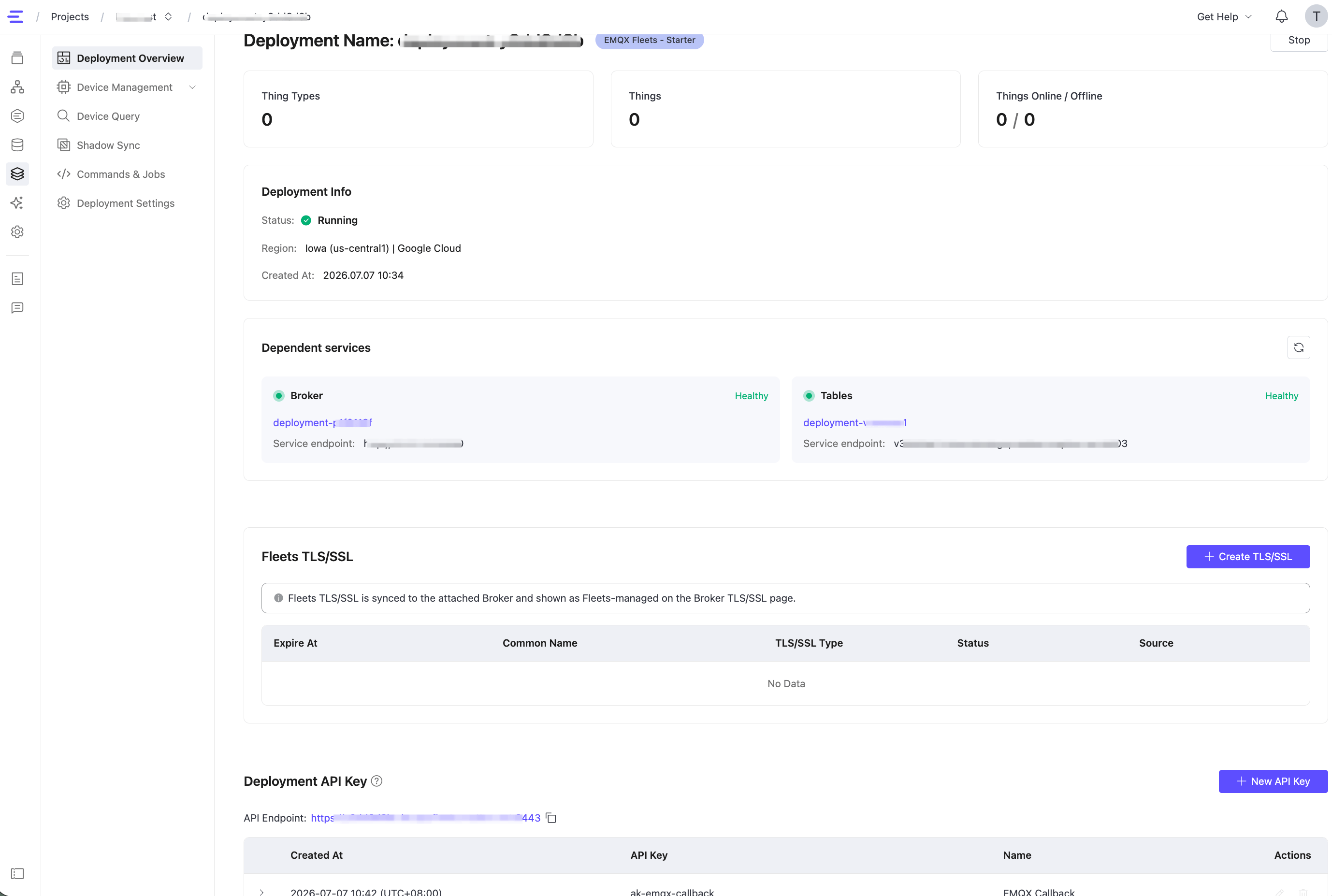
Task: Expand the first API key row
Action: tap(262, 892)
